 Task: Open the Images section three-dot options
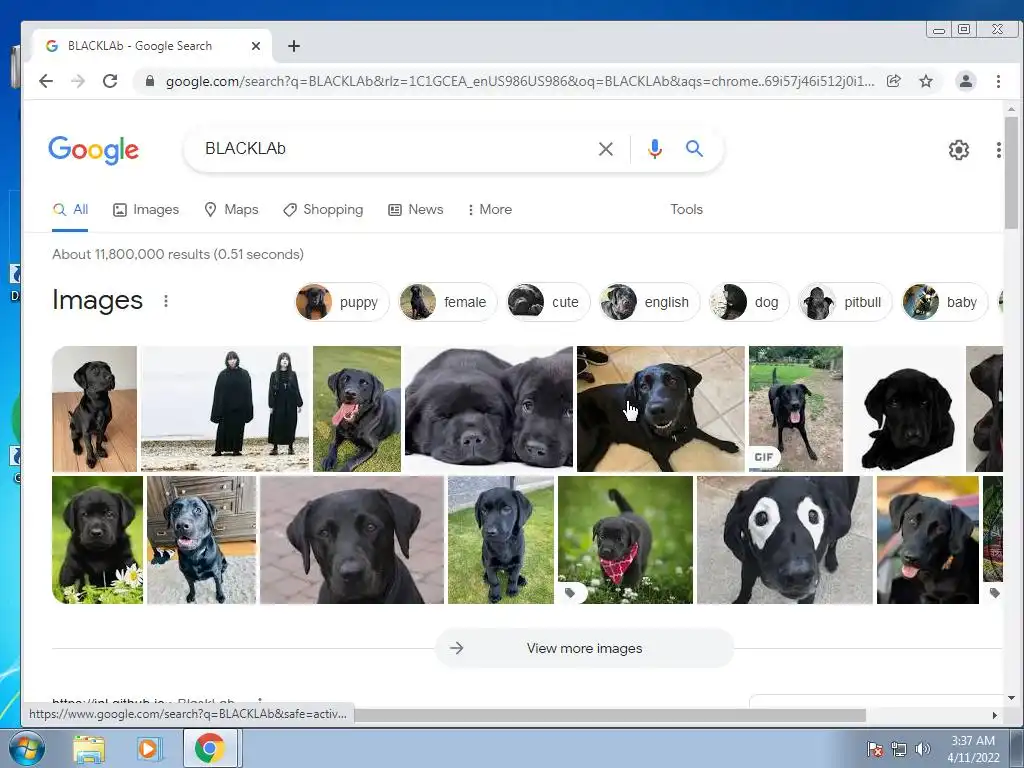(x=166, y=301)
